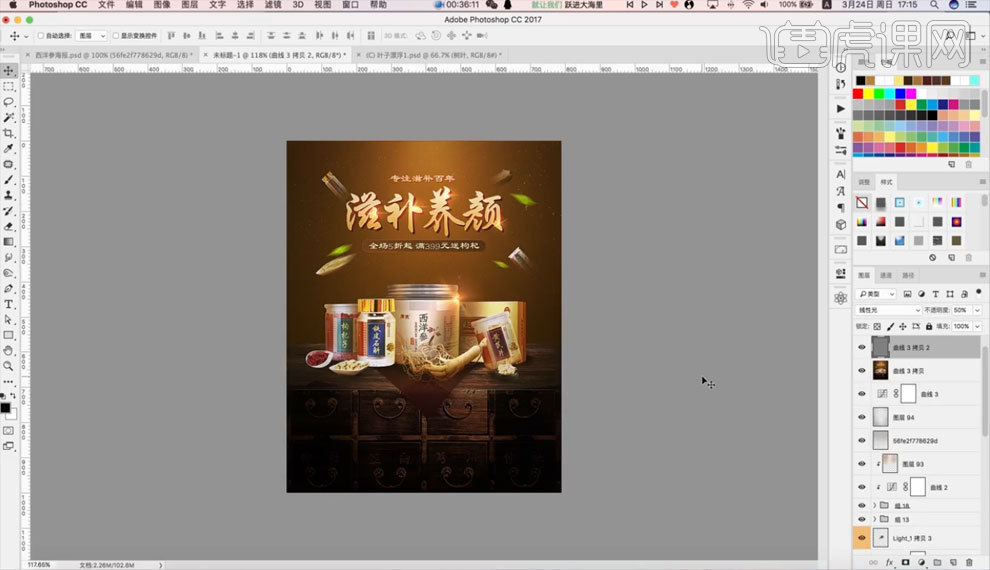Open the auto-select 图层 dropdown

91,36
